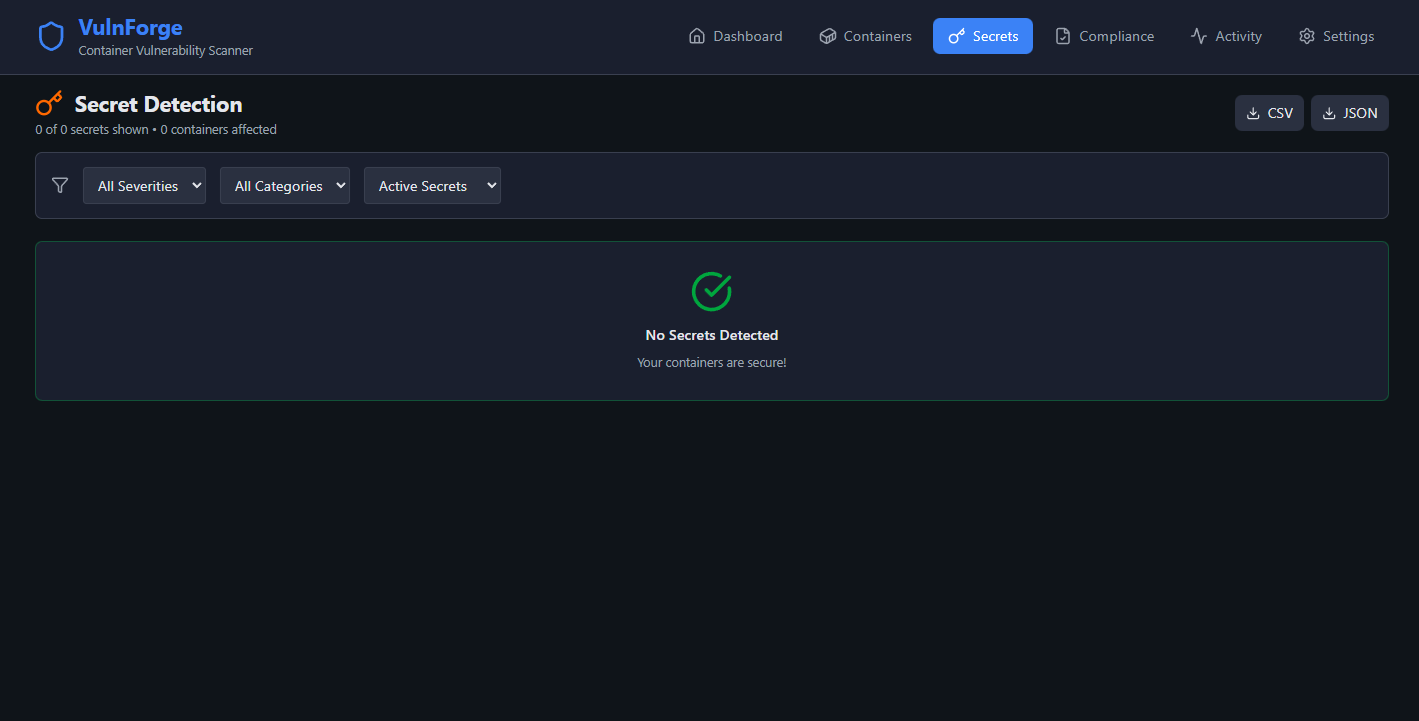
Task: Click the gear icon beside Settings
Action: pos(1306,36)
